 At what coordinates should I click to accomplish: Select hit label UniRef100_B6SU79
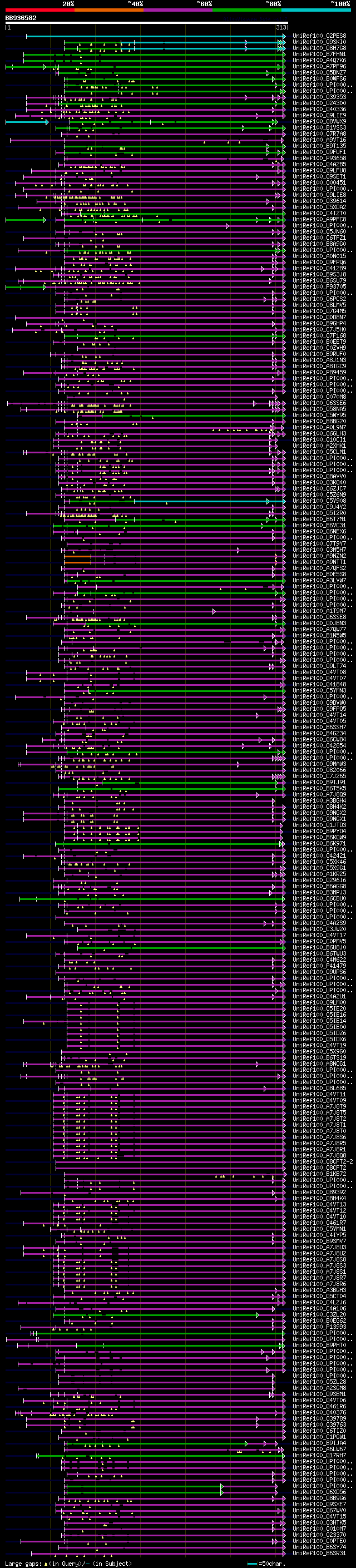click(x=319, y=280)
